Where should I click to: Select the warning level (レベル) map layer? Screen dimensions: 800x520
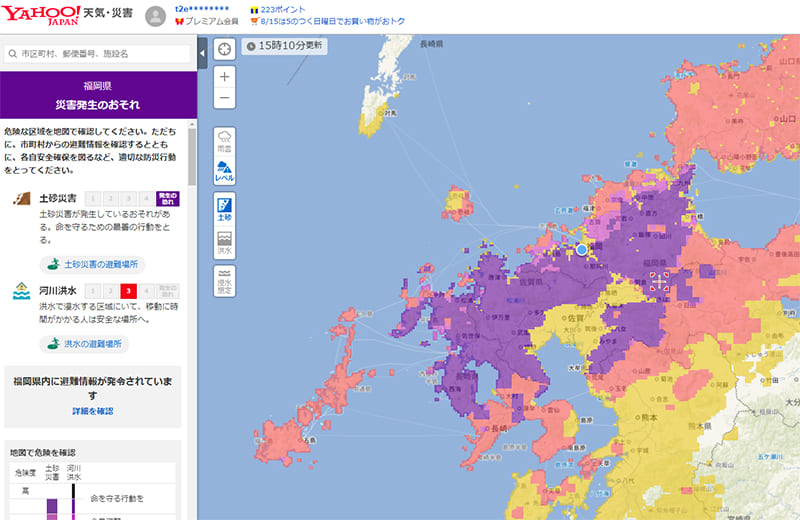tap(224, 171)
